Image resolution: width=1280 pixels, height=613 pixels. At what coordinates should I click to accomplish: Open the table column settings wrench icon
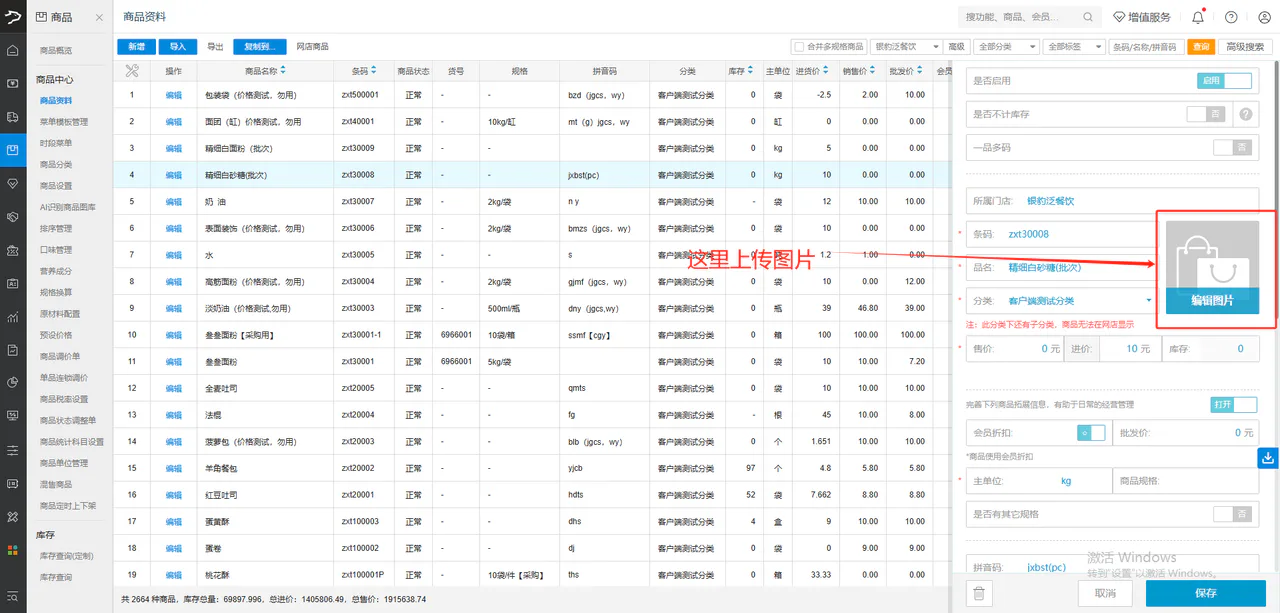(132, 71)
